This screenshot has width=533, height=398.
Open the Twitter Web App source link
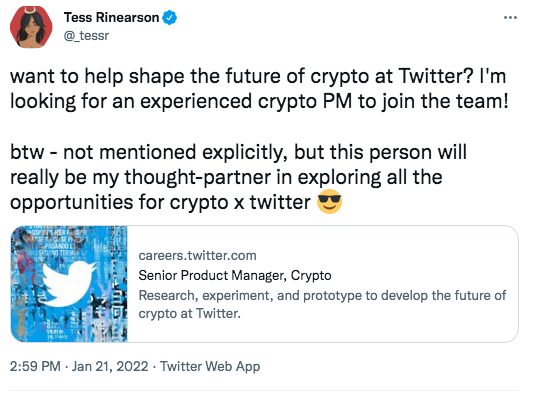(210, 366)
